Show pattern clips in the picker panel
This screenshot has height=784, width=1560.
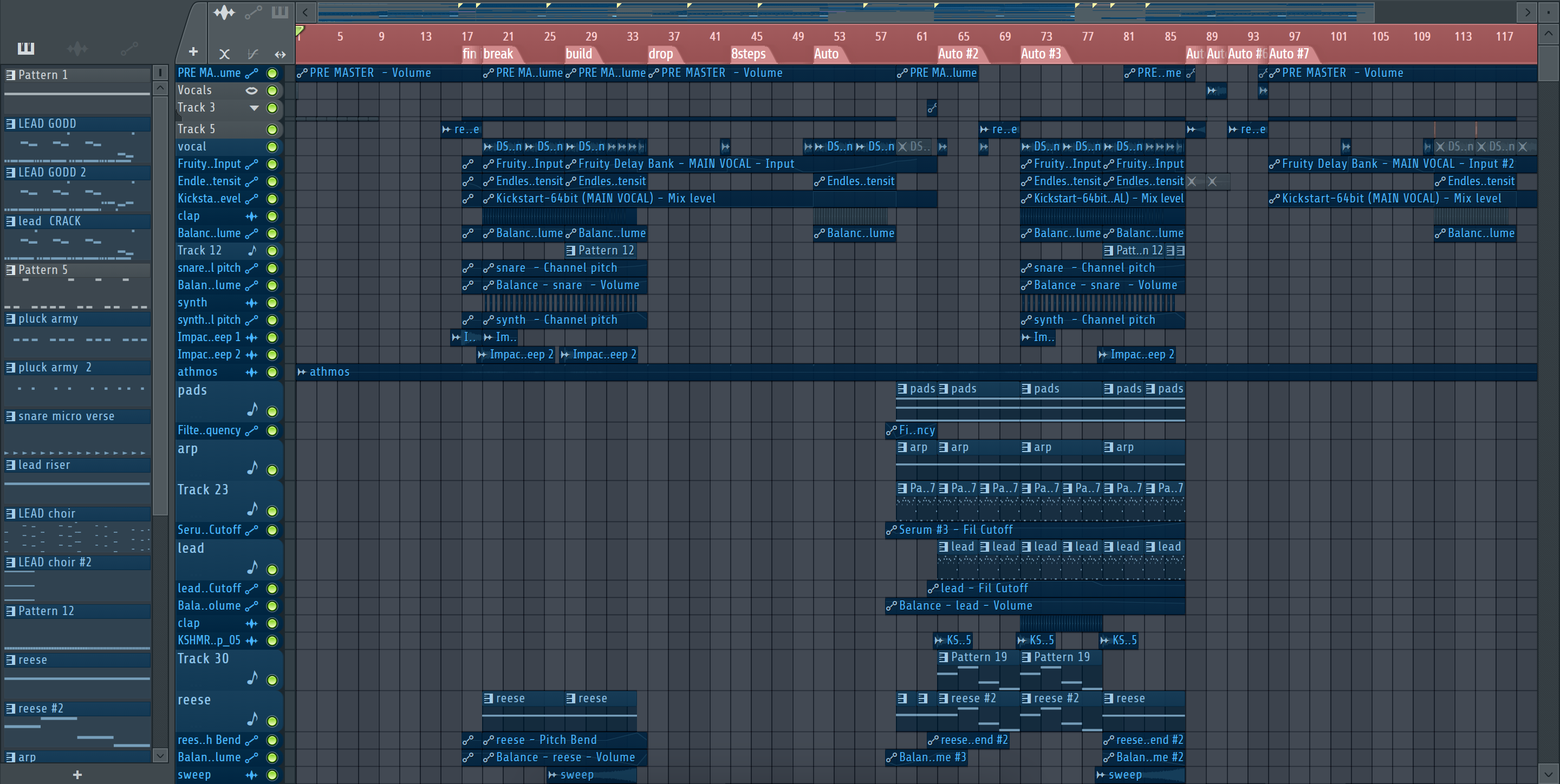[25, 48]
